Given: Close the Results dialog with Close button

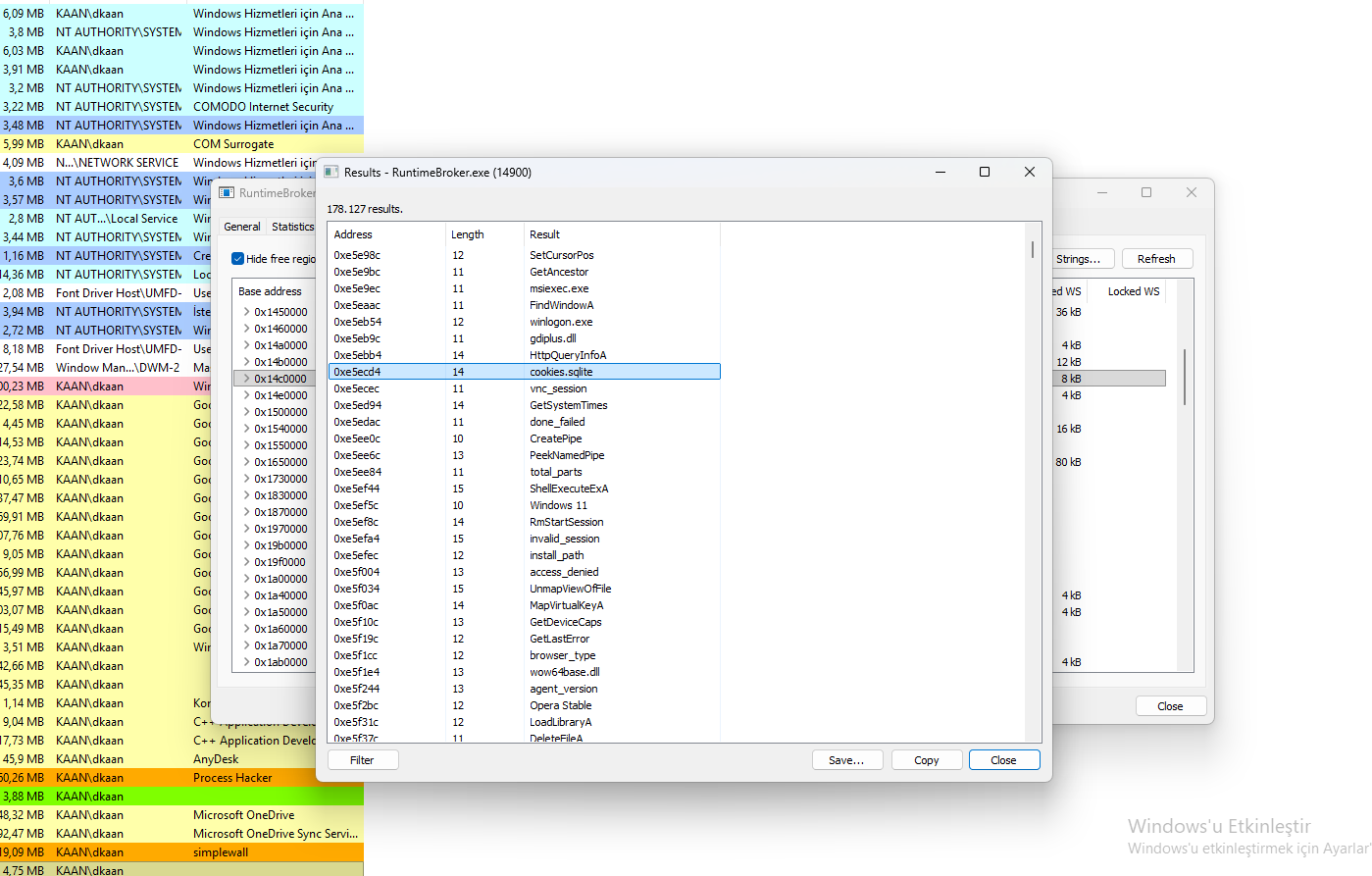Looking at the screenshot, I should click(x=1004, y=760).
